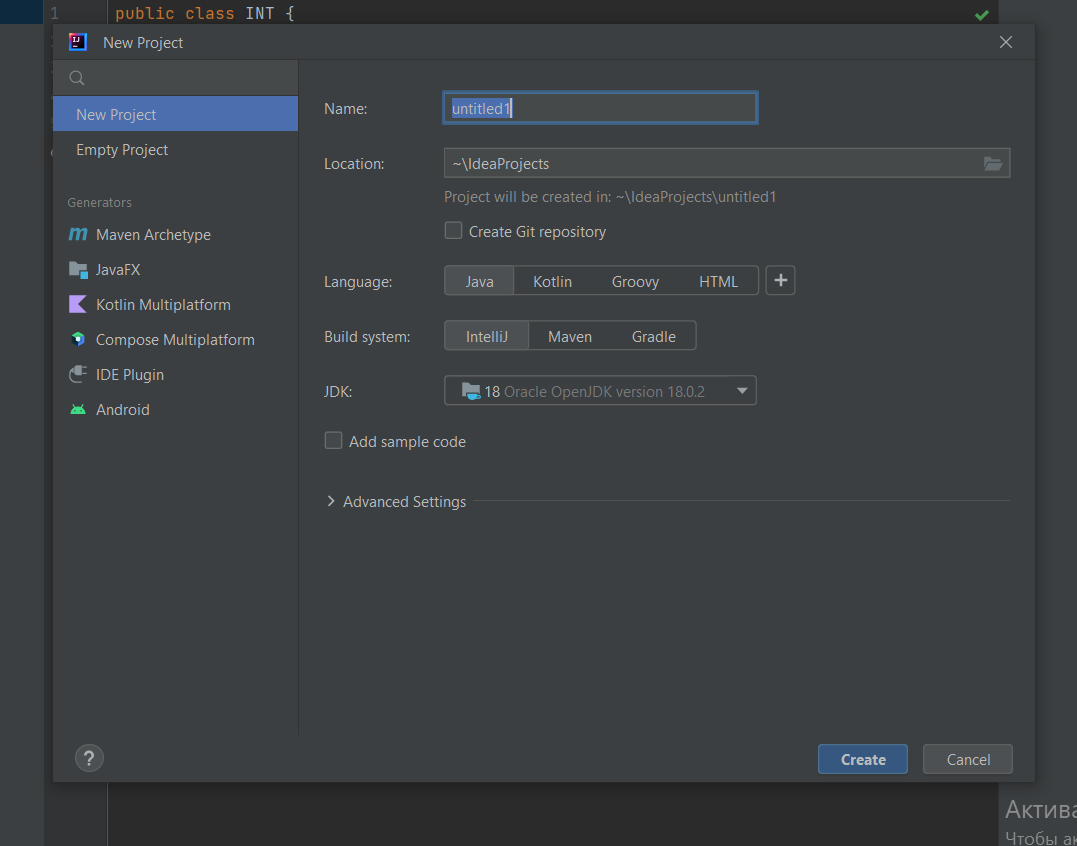Click the Android robot icon
Screen dimensions: 1077x846
coord(78,410)
